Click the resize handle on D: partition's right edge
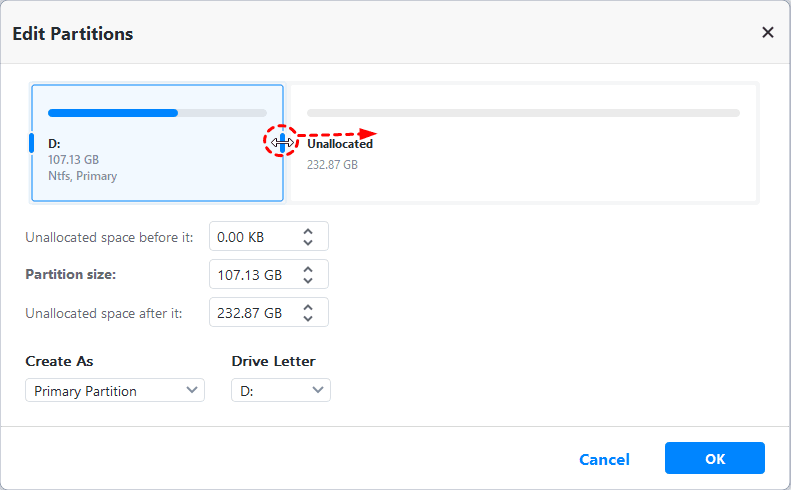Image resolution: width=791 pixels, height=490 pixels. pyautogui.click(x=283, y=143)
